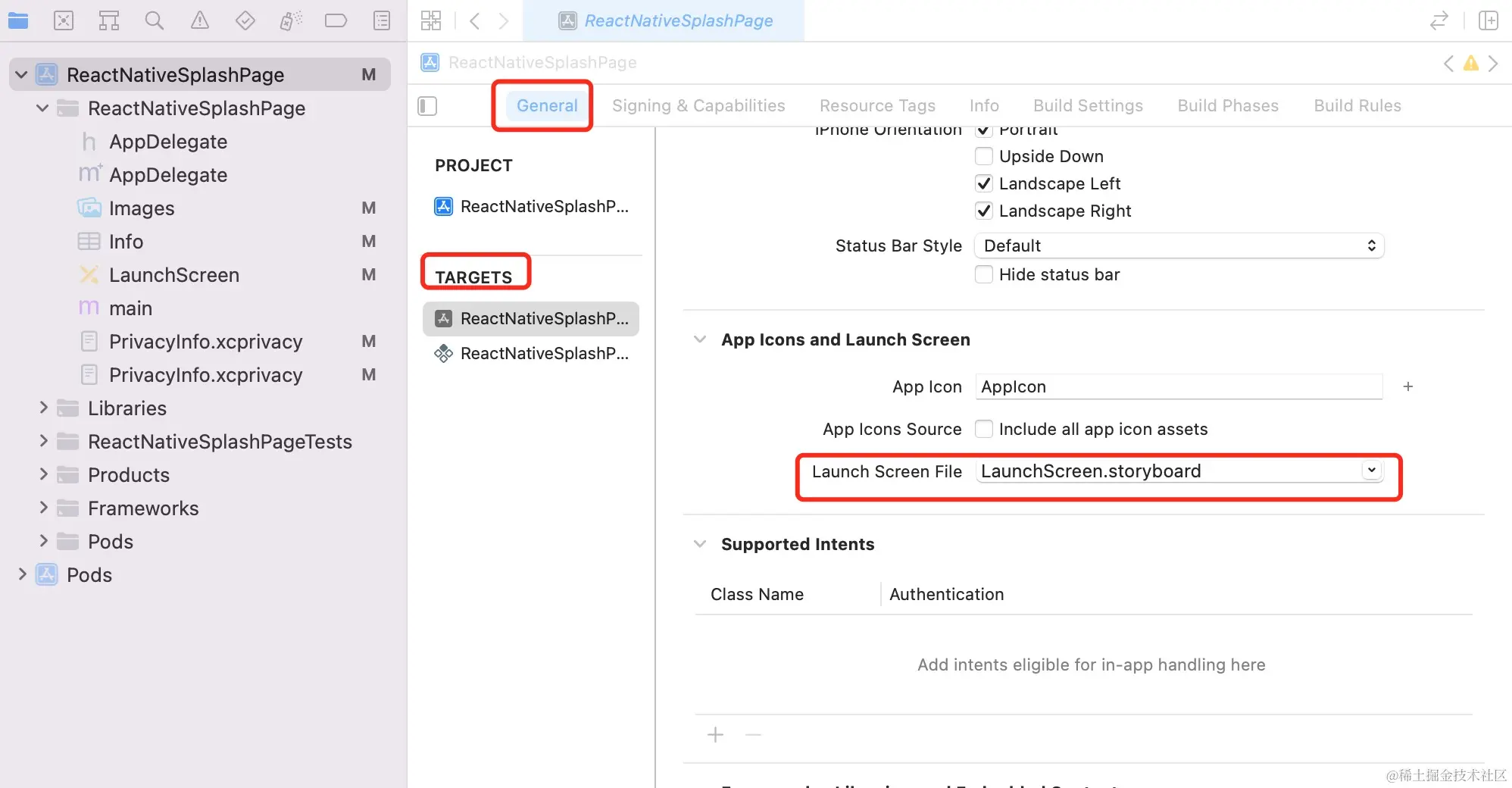Click the related items grid icon

(x=431, y=20)
